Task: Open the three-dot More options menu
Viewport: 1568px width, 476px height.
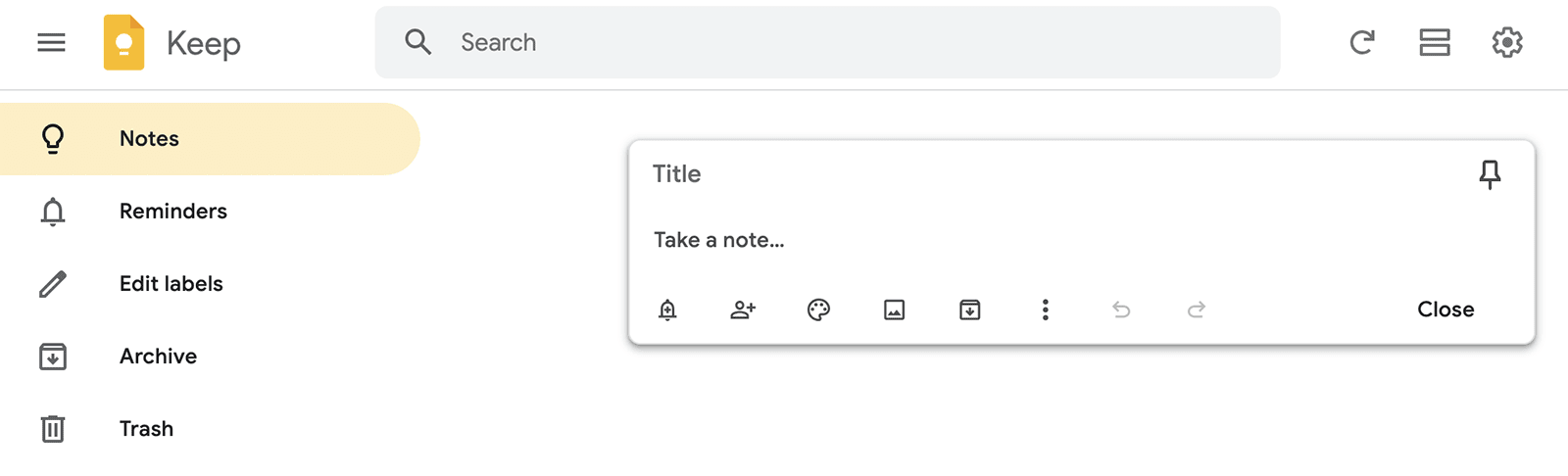Action: pyautogui.click(x=1046, y=310)
